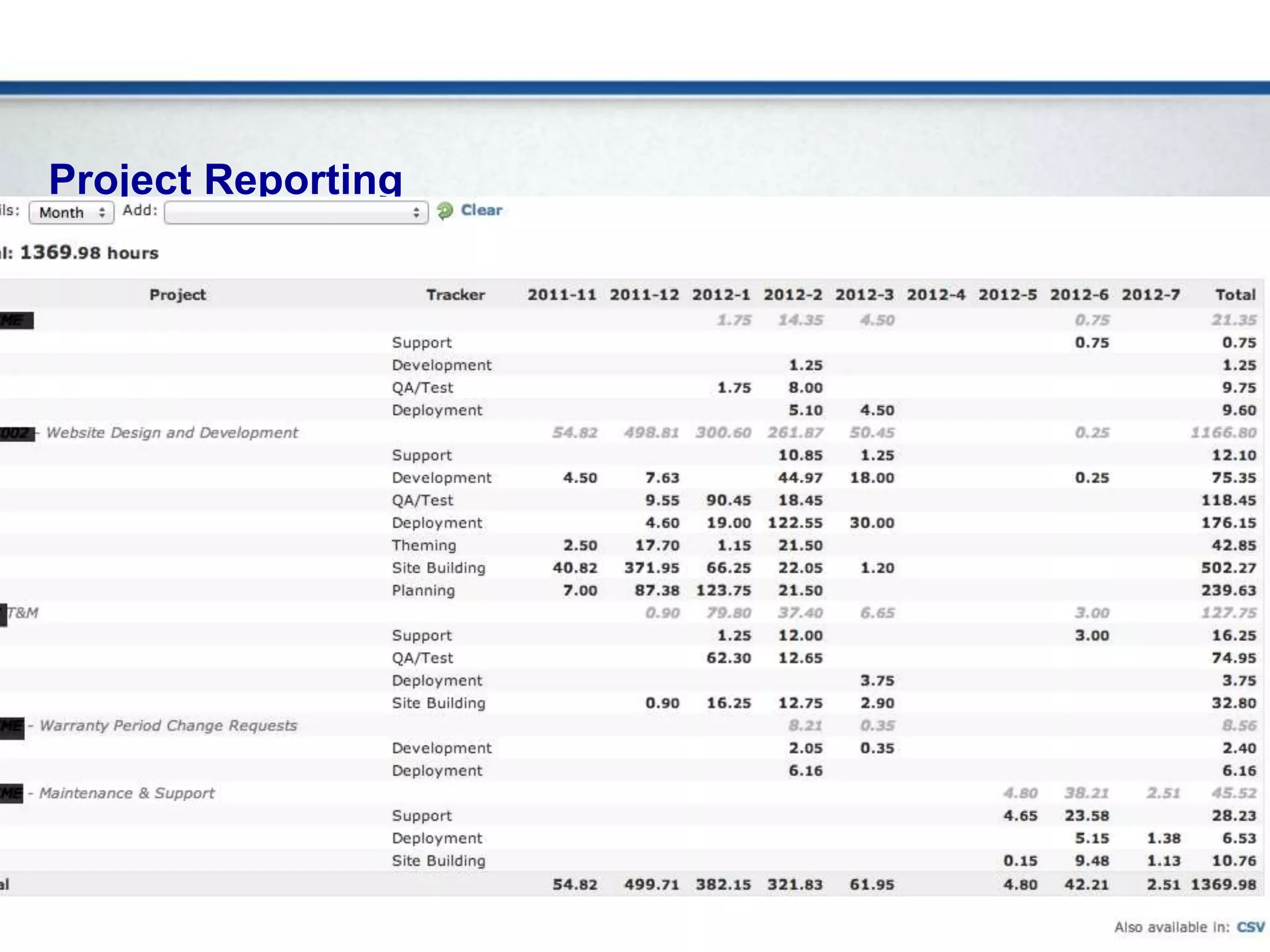The width and height of the screenshot is (1270, 952).
Task: Click the Theming tracker row label
Action: click(x=424, y=545)
